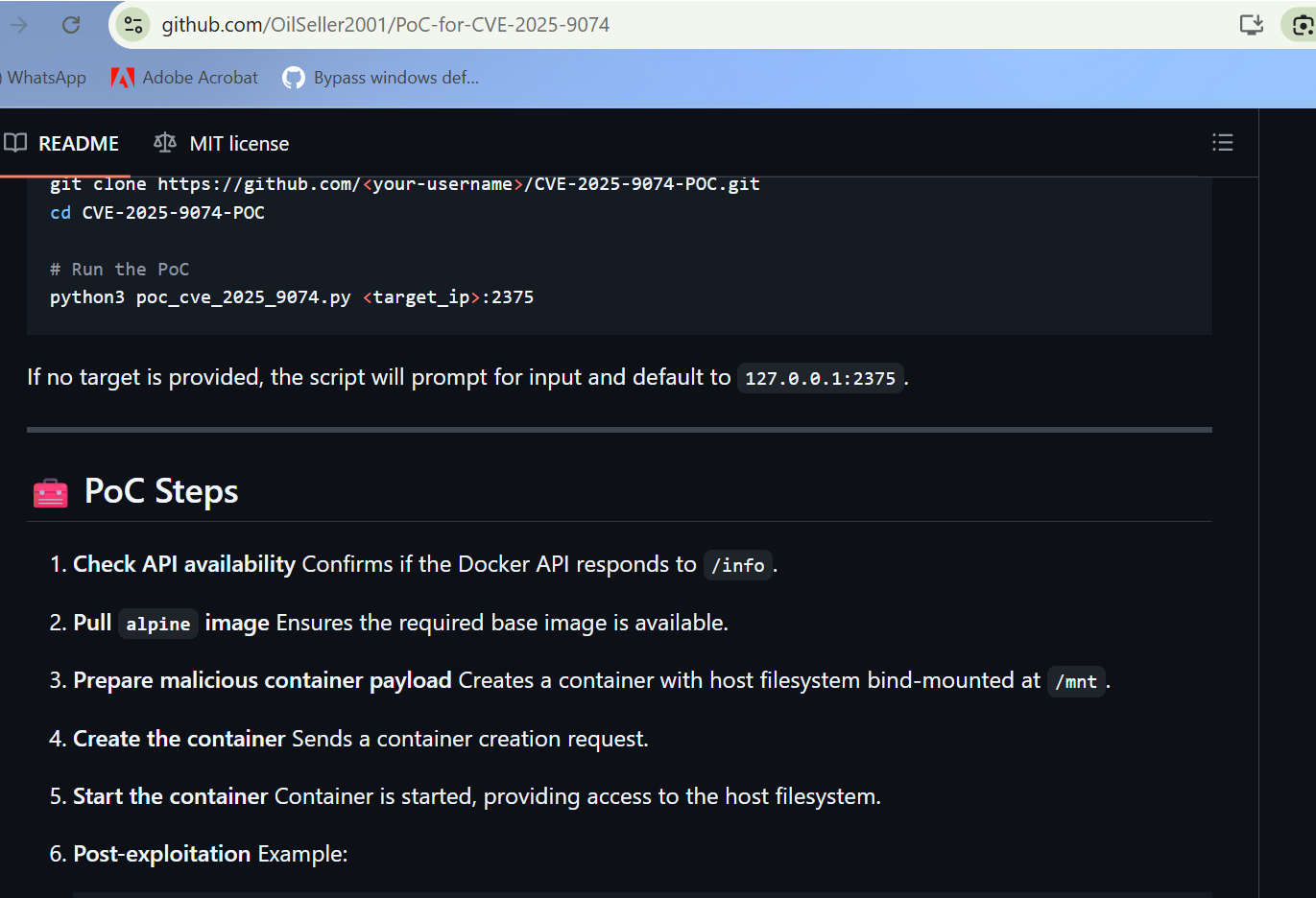
Task: Open the Bypass windows def... bookmark
Action: 381,78
